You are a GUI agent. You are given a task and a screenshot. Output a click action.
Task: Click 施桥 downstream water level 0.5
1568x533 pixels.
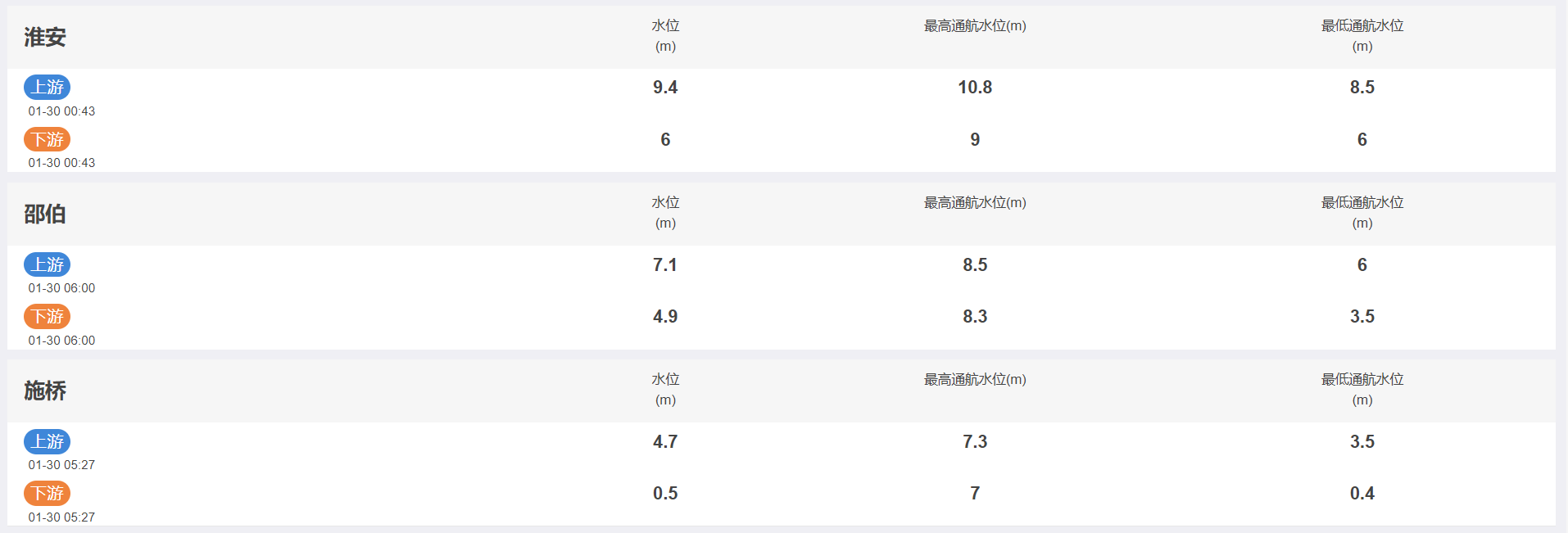pyautogui.click(x=665, y=494)
